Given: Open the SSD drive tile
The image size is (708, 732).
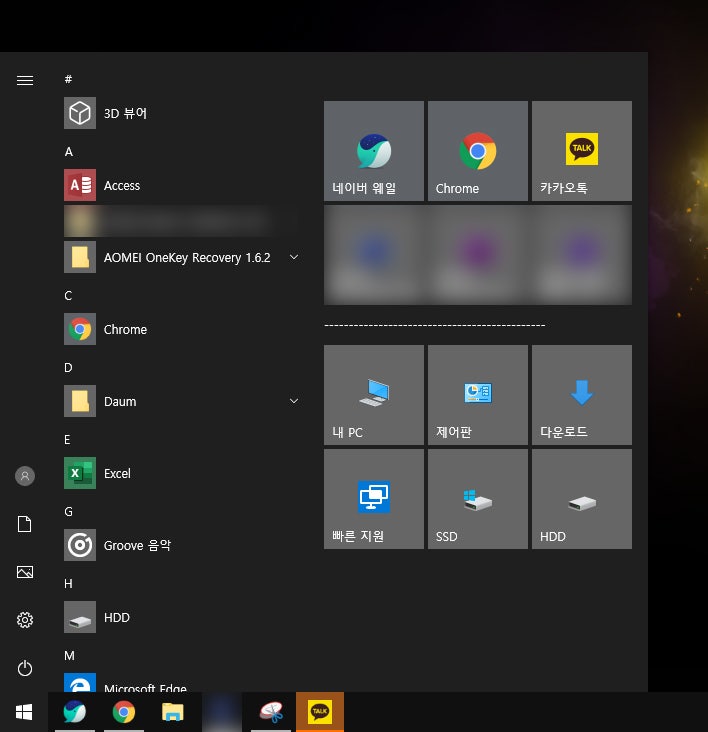Looking at the screenshot, I should tap(478, 499).
